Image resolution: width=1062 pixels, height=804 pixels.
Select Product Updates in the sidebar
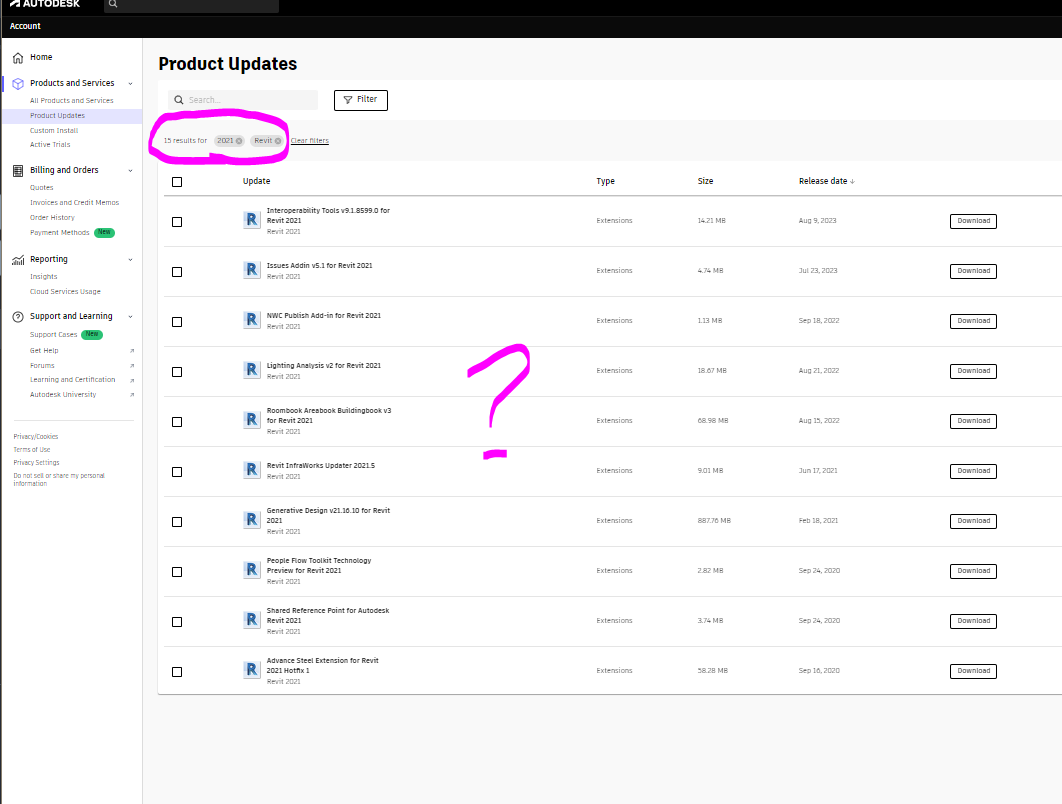[58, 116]
